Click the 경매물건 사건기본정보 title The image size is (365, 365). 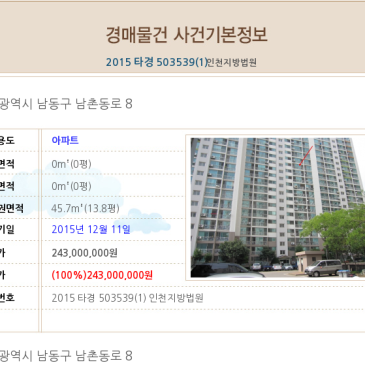186,34
